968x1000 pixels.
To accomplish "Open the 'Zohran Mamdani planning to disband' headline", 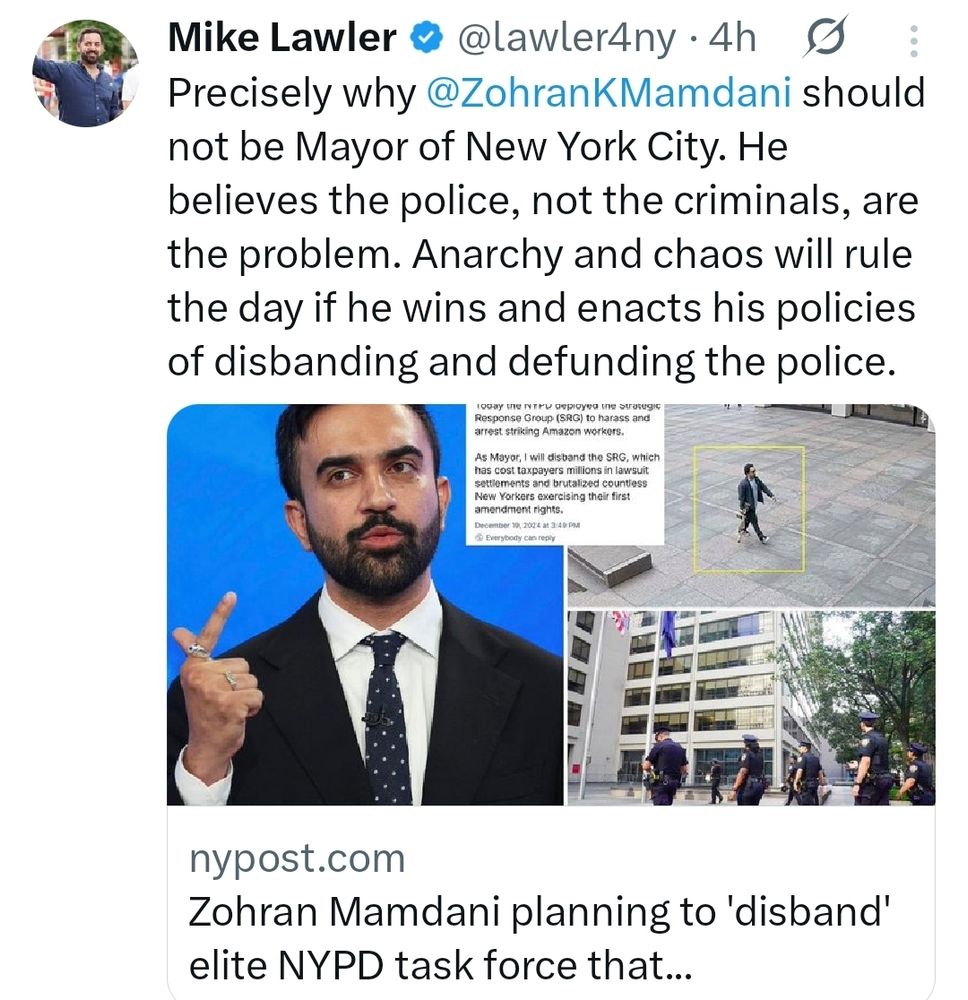I will 539,938.
